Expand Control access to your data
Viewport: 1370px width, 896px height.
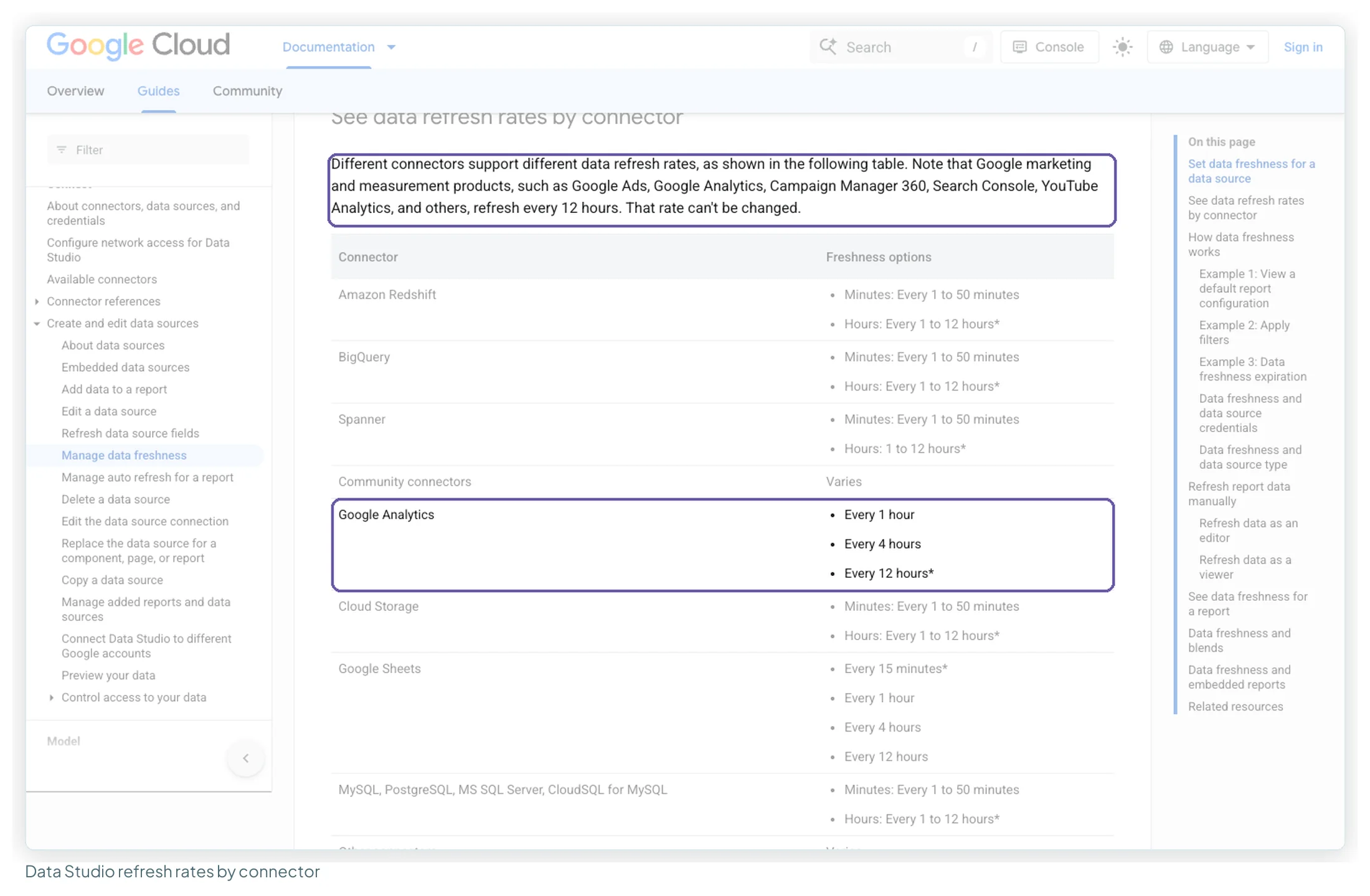coord(51,697)
